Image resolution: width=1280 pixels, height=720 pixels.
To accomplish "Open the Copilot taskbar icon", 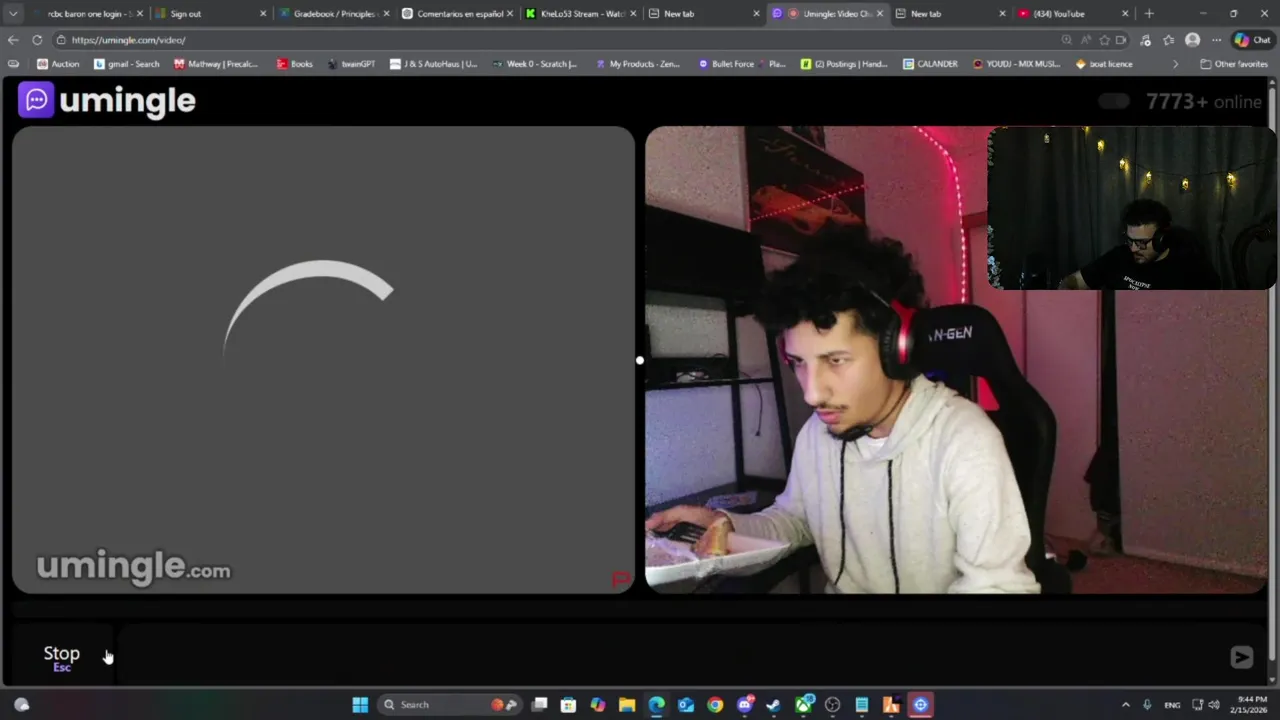I will click(x=598, y=705).
